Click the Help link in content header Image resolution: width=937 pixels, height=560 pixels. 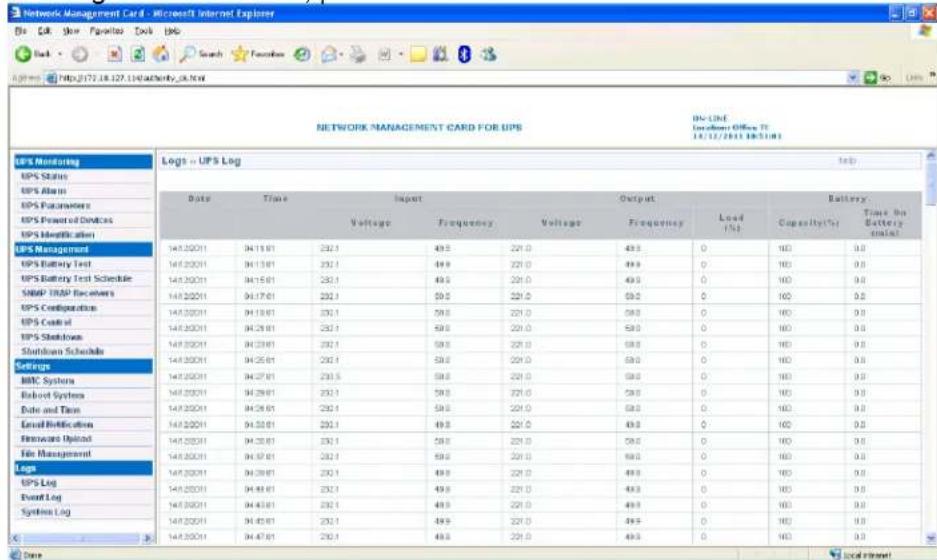[x=847, y=161]
